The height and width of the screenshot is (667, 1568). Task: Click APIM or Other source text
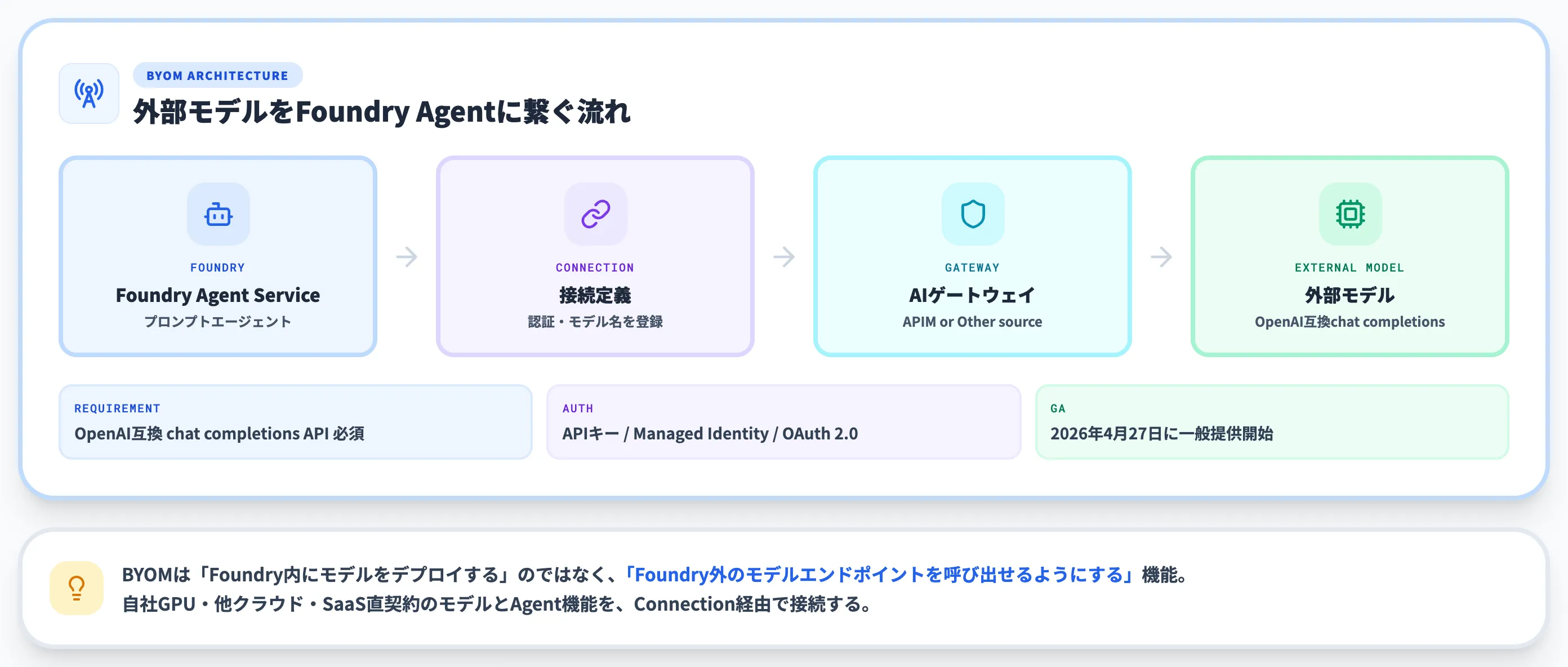click(973, 321)
